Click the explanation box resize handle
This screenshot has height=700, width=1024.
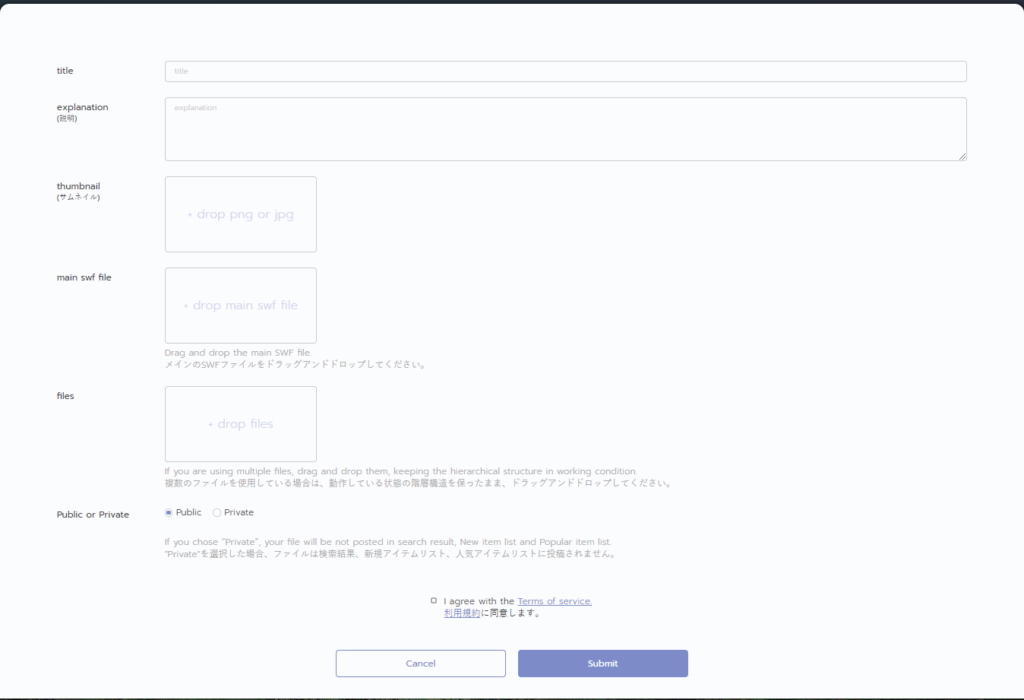[x=962, y=156]
